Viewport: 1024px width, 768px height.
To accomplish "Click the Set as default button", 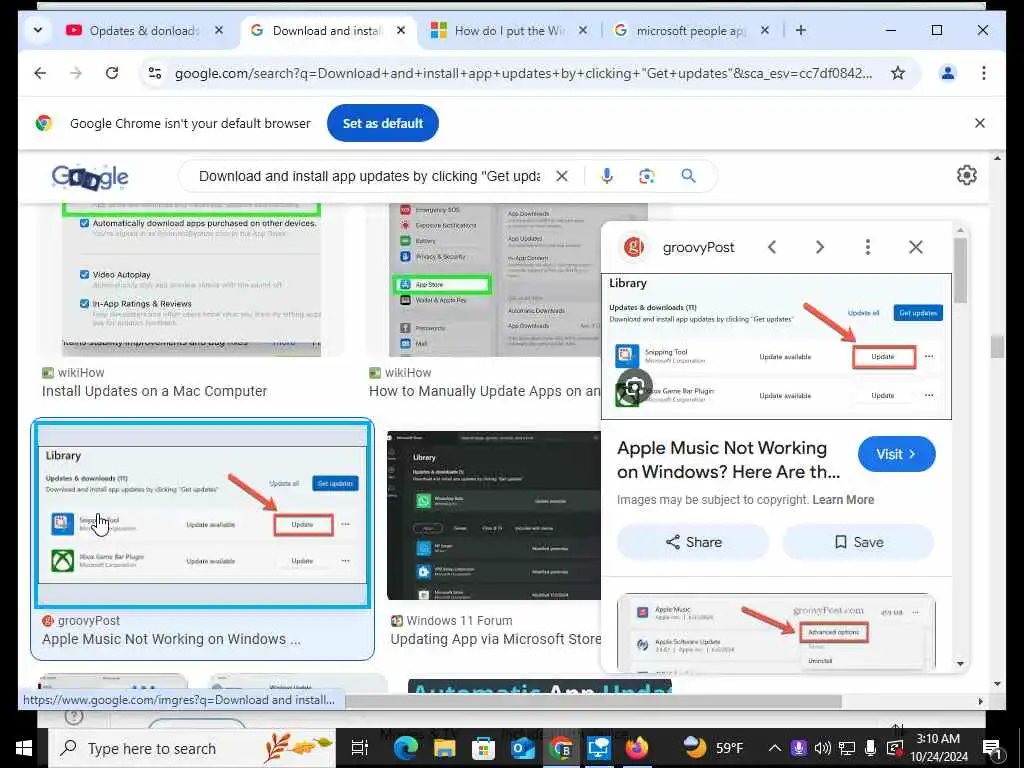I will click(x=383, y=123).
